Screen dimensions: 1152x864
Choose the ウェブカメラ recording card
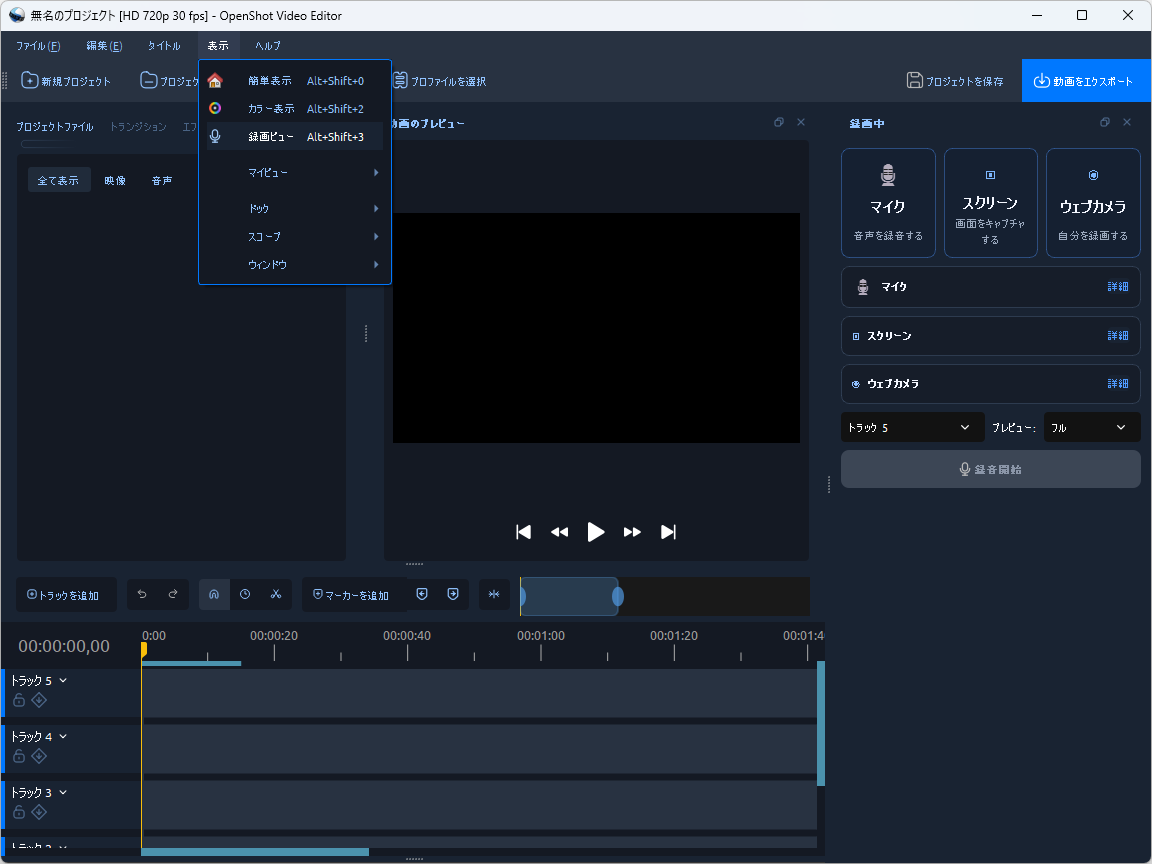pos(1093,203)
